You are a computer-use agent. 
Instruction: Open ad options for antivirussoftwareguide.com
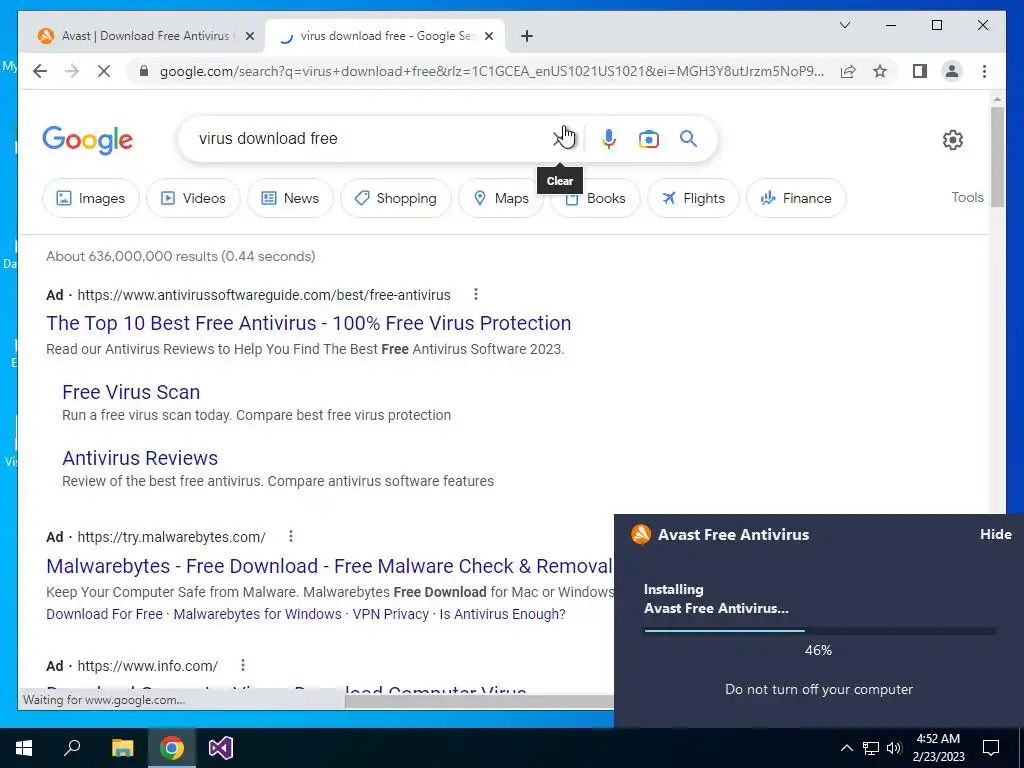(476, 295)
